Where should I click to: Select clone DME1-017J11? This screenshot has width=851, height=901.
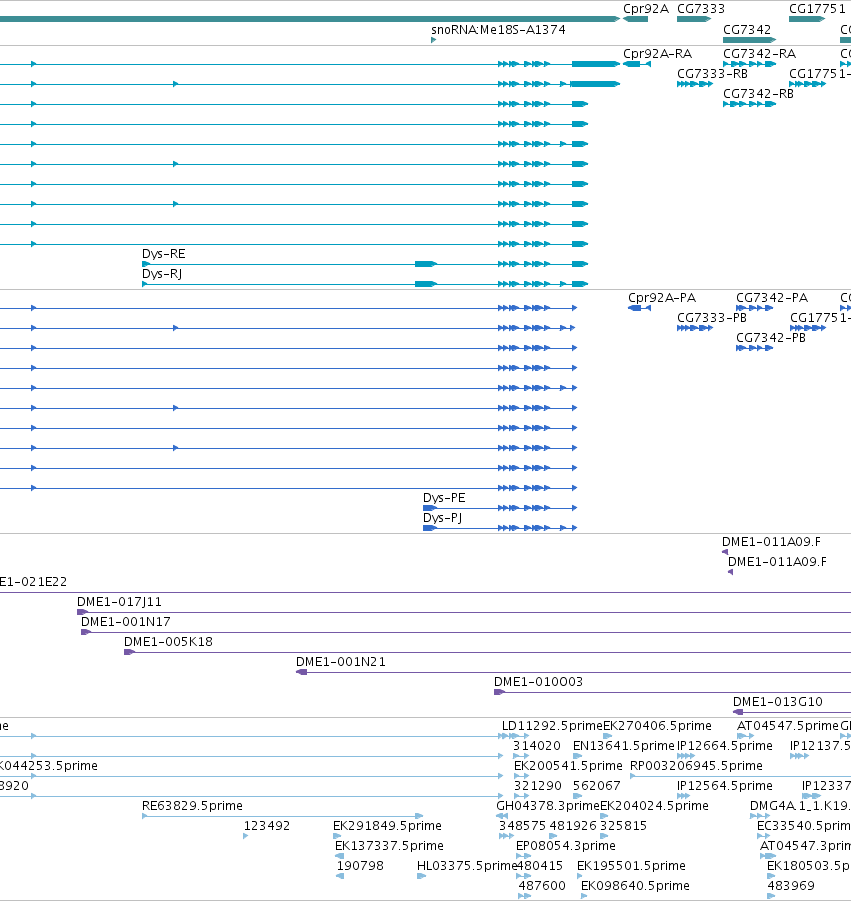tap(120, 602)
